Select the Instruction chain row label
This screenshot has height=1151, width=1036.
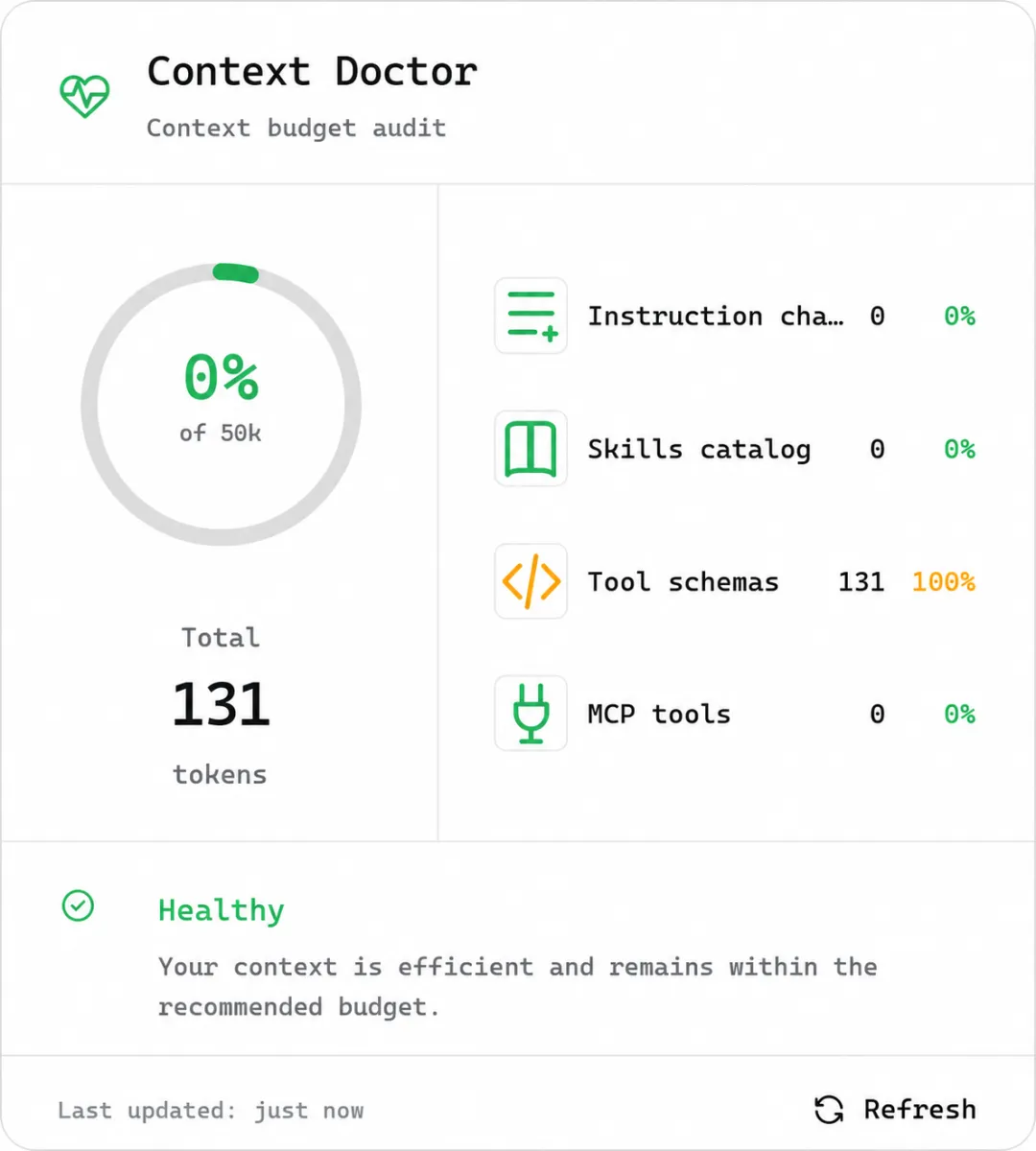716,316
